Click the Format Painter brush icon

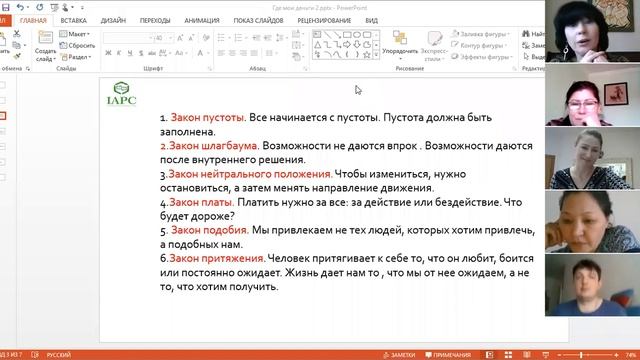coord(17,56)
